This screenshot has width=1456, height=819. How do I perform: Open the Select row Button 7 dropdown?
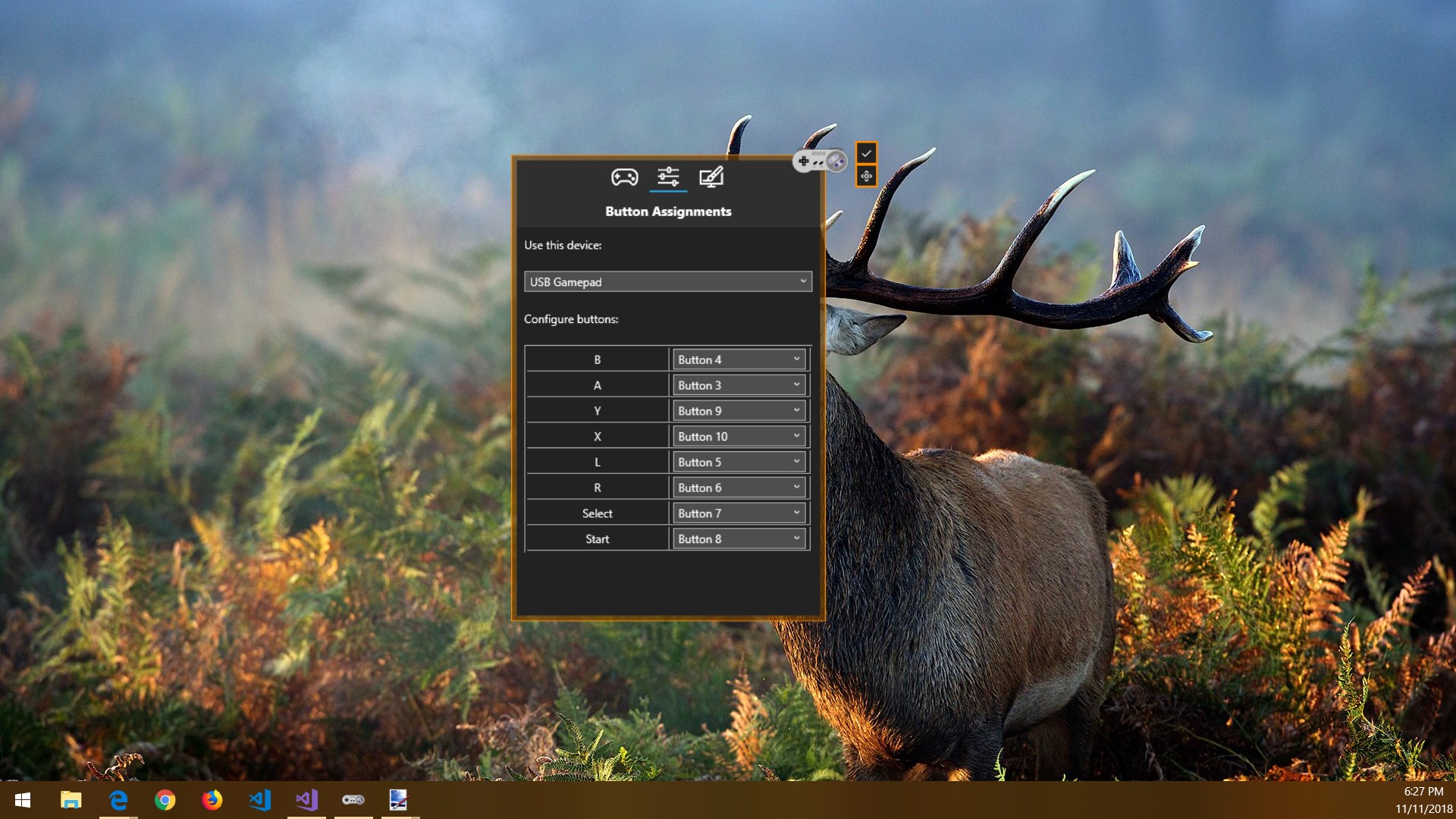(x=739, y=513)
